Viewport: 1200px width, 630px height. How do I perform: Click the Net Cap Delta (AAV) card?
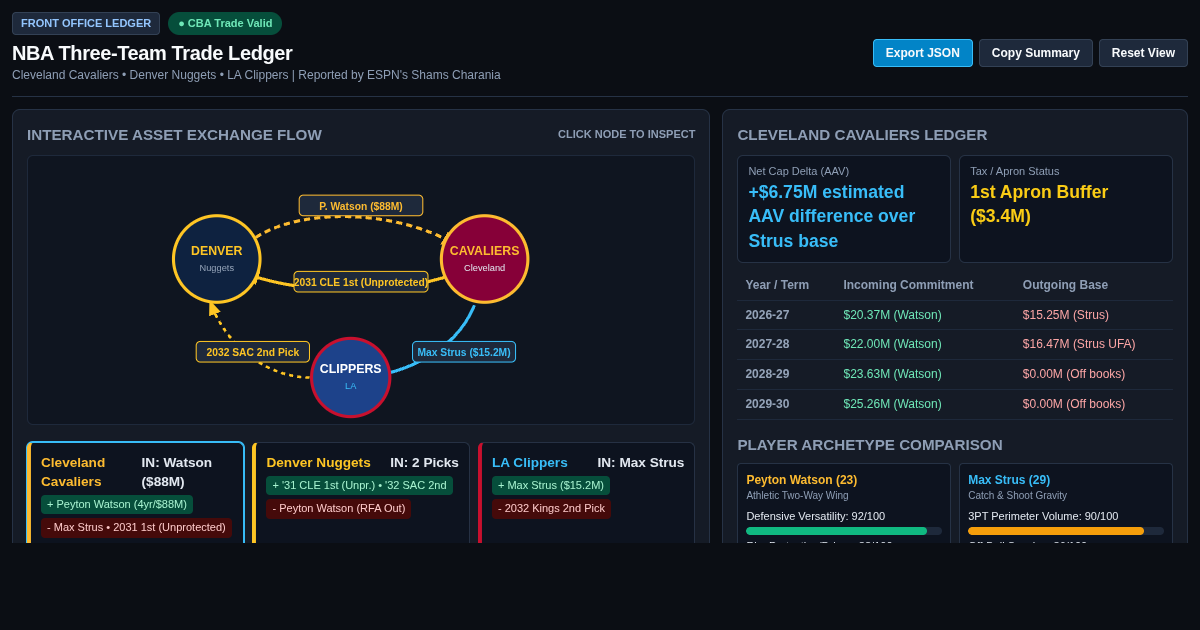coord(844,209)
